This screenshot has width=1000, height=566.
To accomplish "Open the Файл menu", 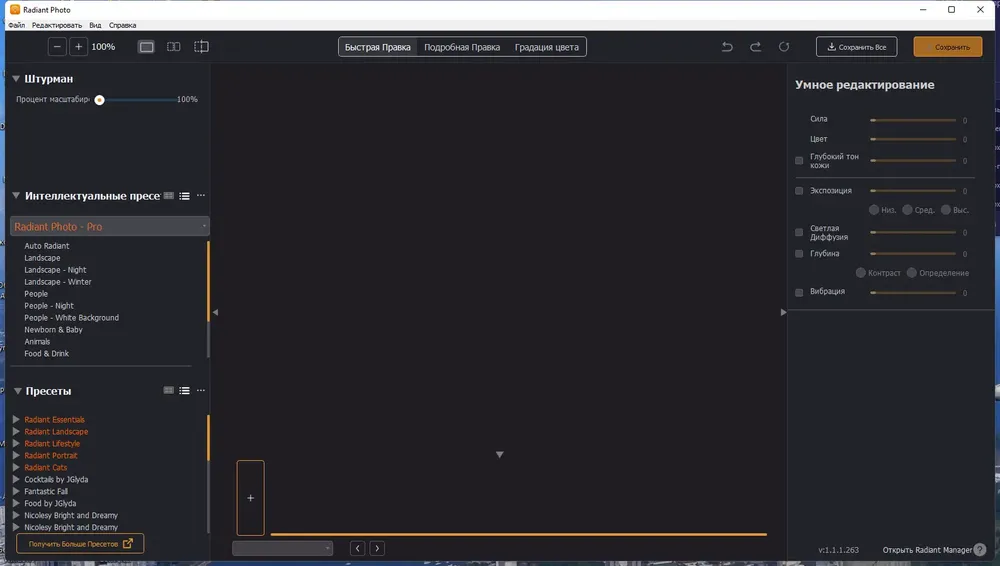I will click(x=17, y=25).
